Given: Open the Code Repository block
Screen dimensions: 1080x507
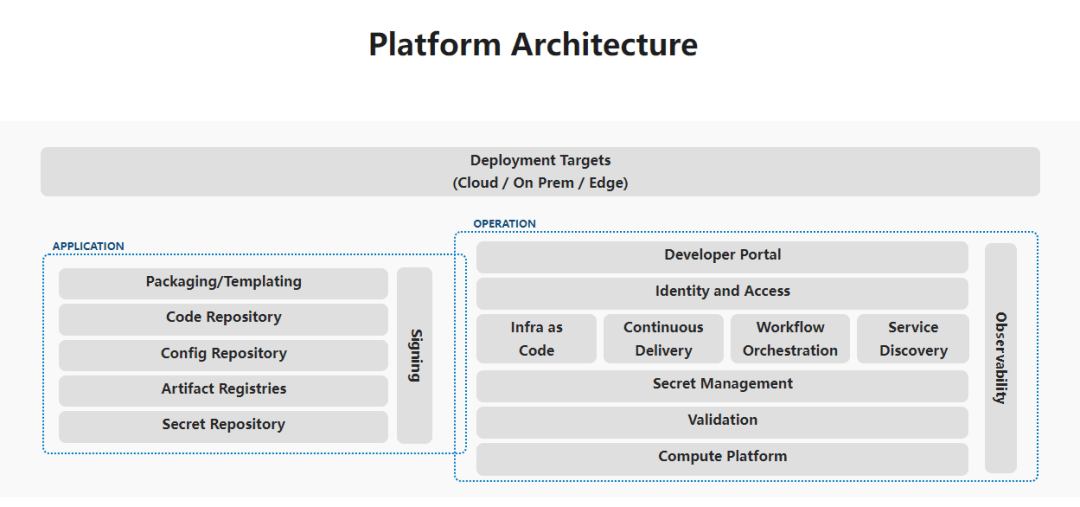Looking at the screenshot, I should pos(223,319).
